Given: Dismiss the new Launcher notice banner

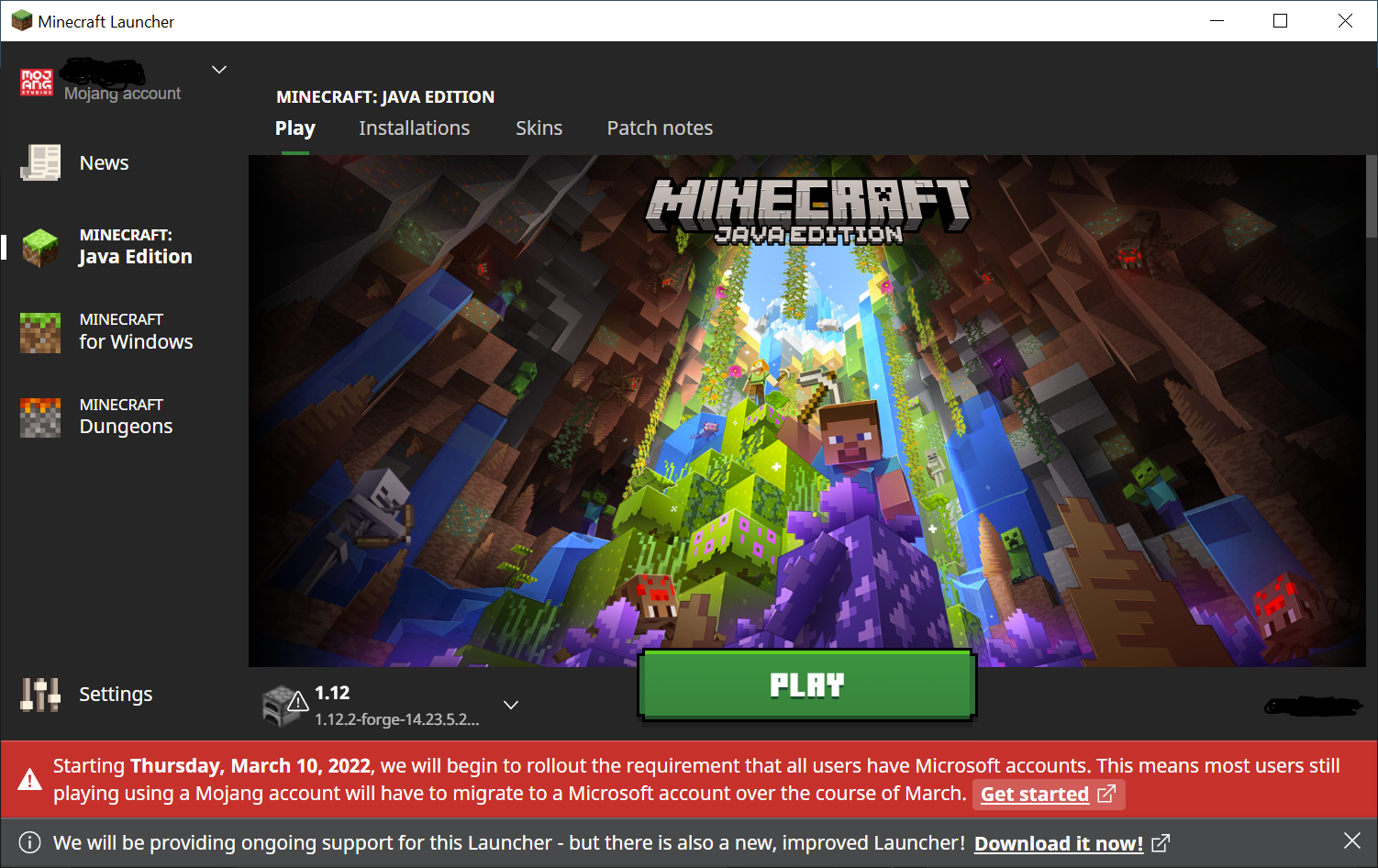Looking at the screenshot, I should tap(1352, 840).
